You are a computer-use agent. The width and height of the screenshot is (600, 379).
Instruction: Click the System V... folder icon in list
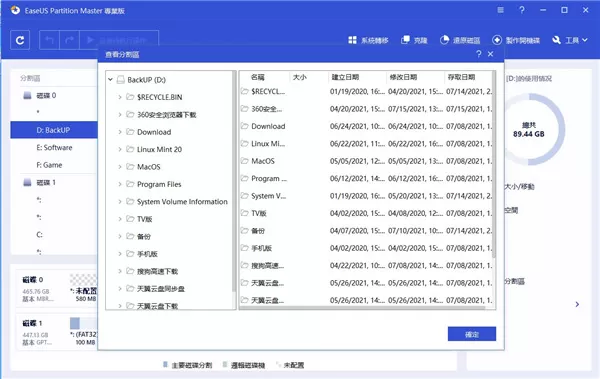(x=245, y=196)
